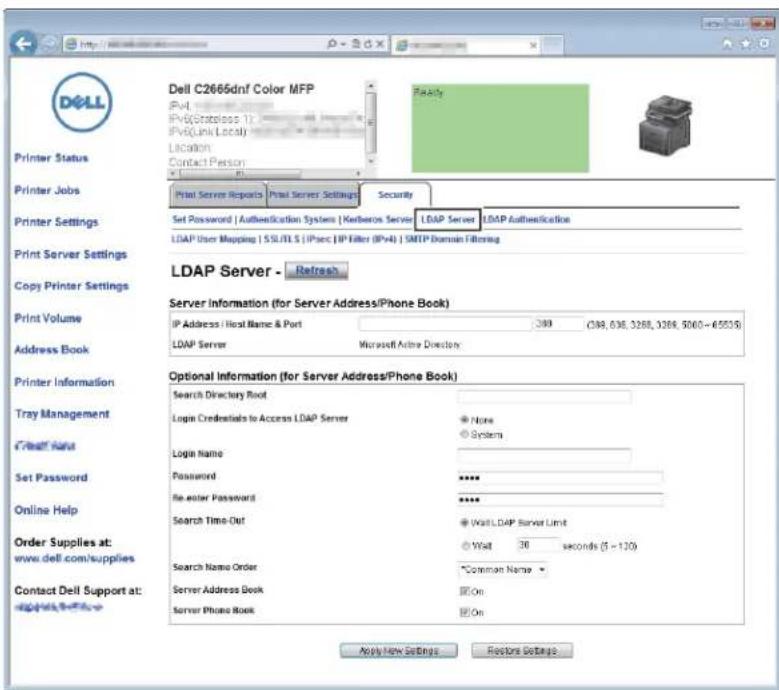This screenshot has height=690, width=779.
Task: Click the Password field
Action: (560, 478)
